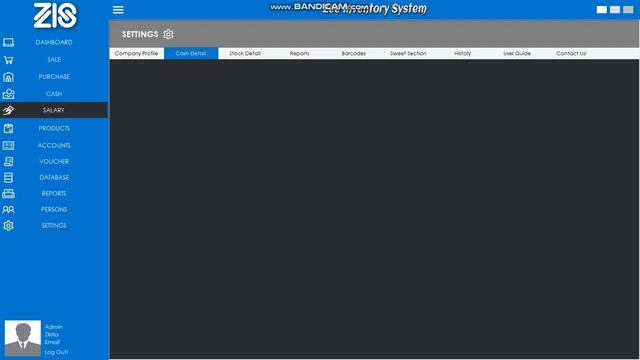Screen dimensions: 640x360
Task: Open the Contact Us tab
Action: 571,53
